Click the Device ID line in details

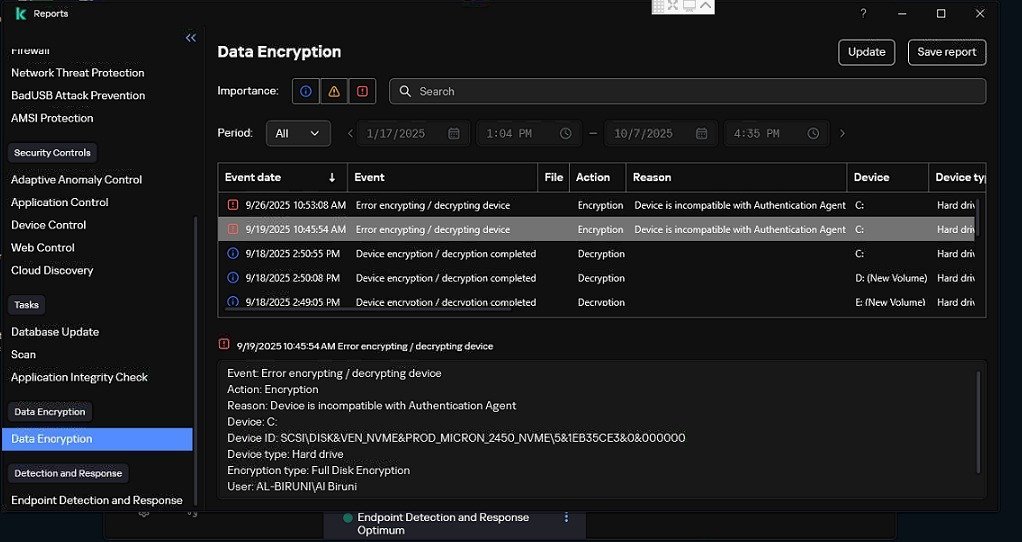click(x=456, y=438)
